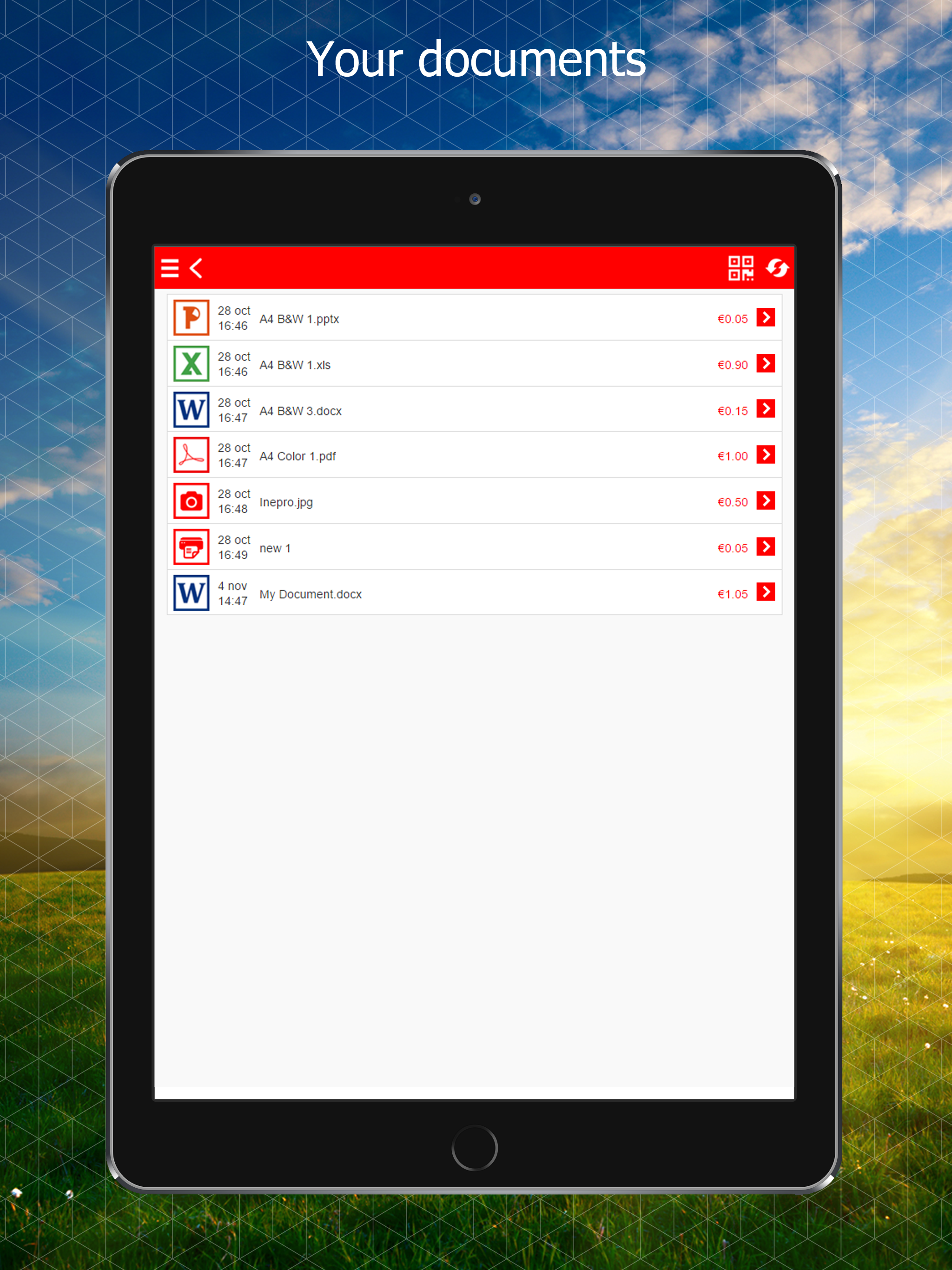
Task: Select document named new 1
Action: tap(275, 549)
